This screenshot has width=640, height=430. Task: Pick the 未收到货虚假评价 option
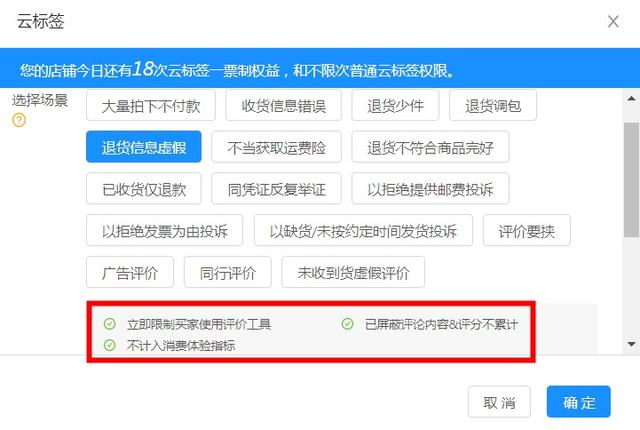tap(353, 273)
